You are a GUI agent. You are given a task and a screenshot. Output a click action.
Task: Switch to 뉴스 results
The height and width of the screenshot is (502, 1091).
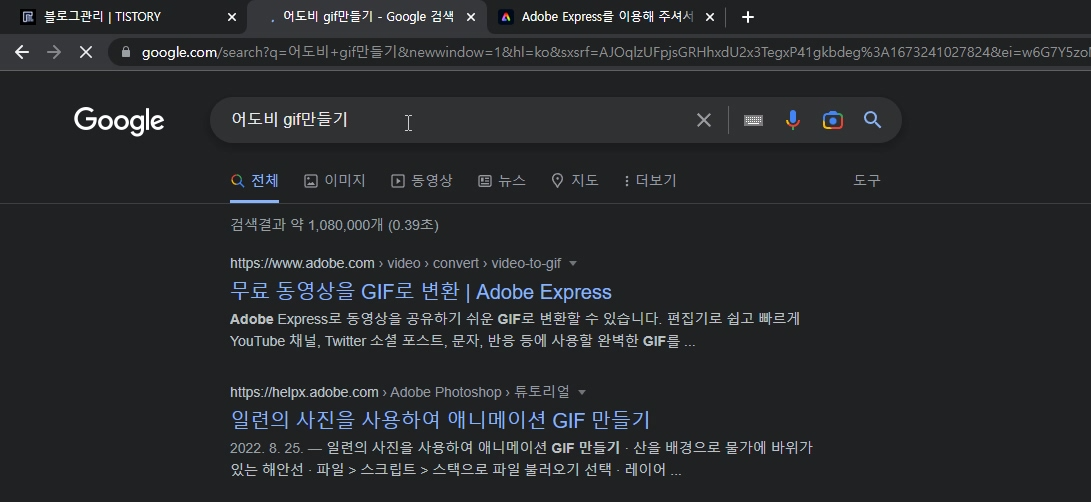pos(502,181)
